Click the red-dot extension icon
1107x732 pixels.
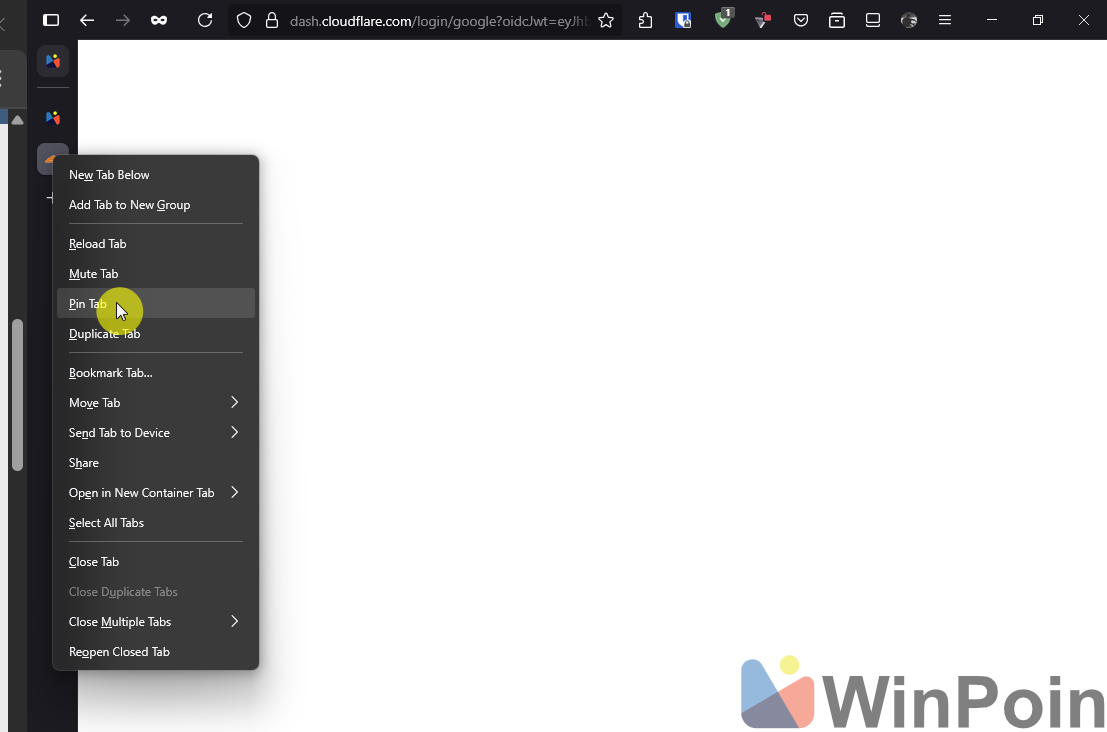(762, 20)
